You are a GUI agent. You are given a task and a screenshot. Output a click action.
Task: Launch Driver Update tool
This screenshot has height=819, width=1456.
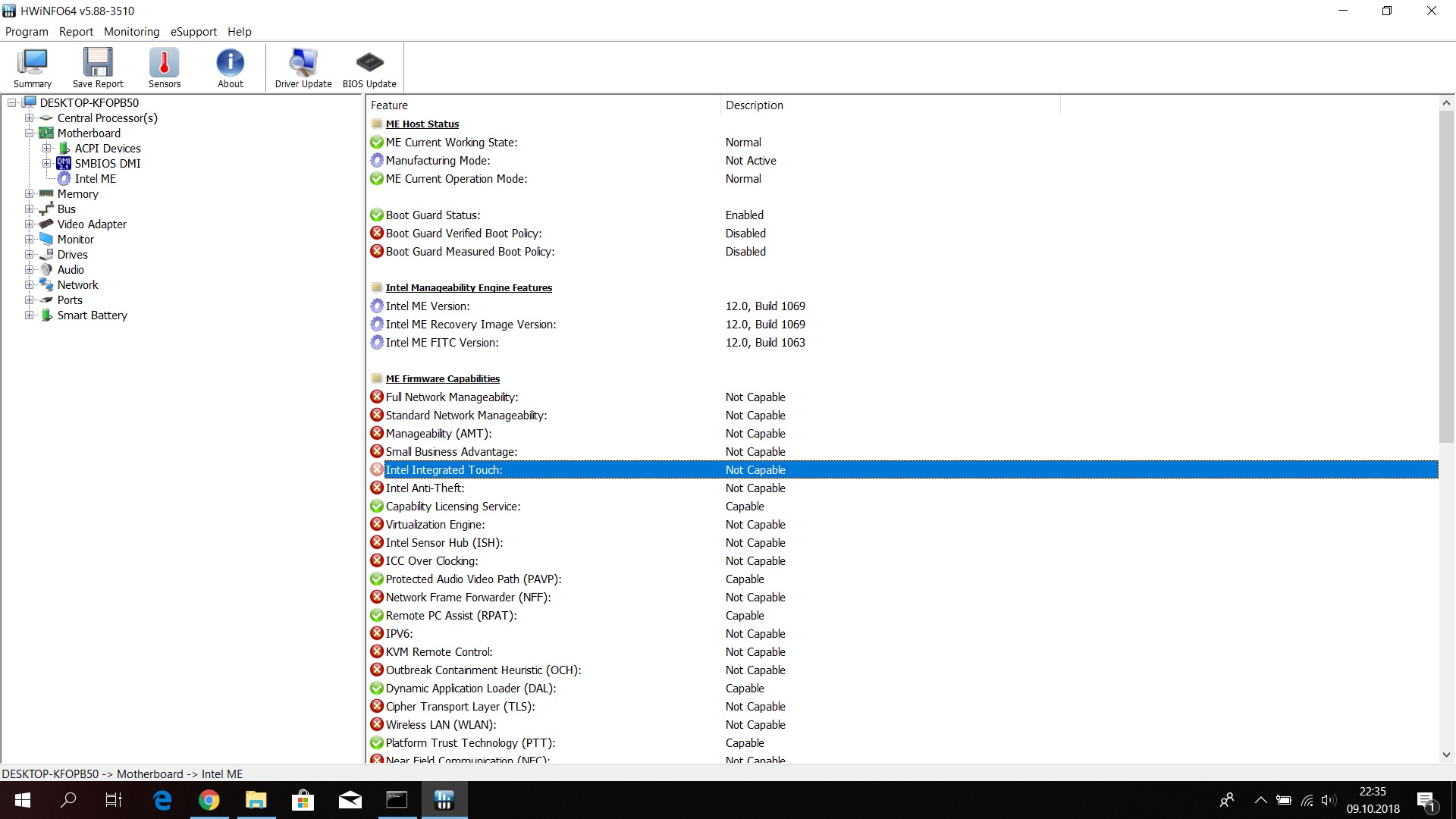[x=303, y=68]
